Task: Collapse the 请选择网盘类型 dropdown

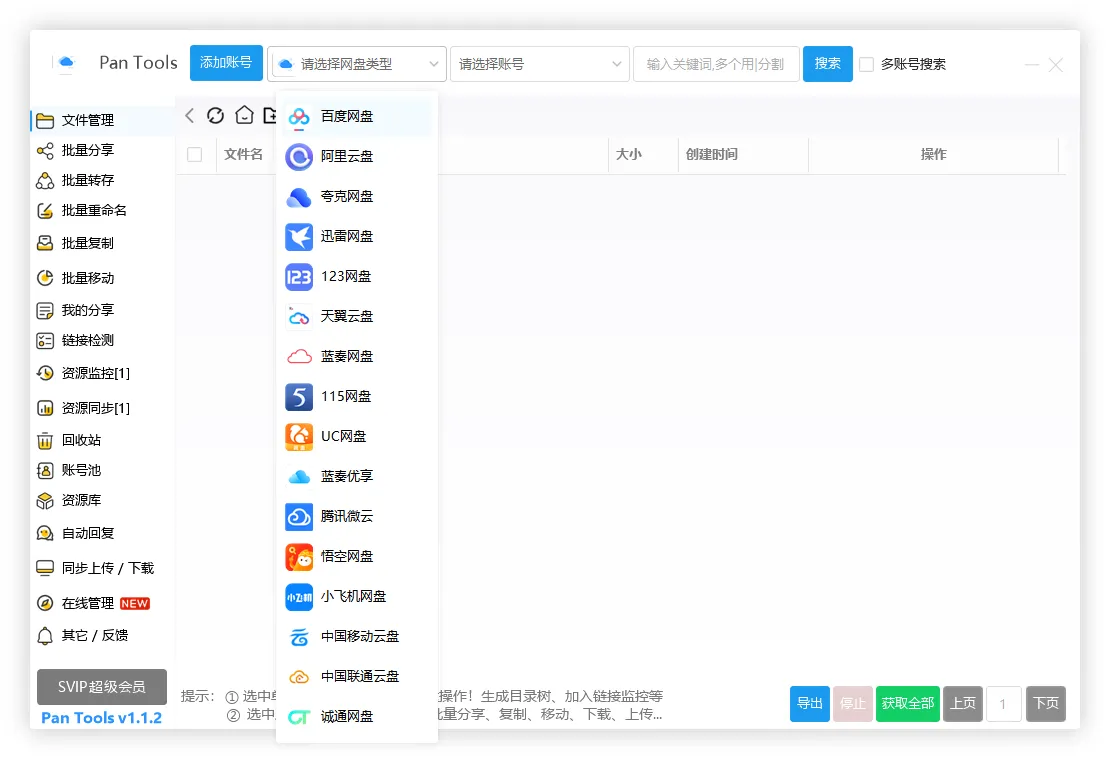Action: point(356,63)
